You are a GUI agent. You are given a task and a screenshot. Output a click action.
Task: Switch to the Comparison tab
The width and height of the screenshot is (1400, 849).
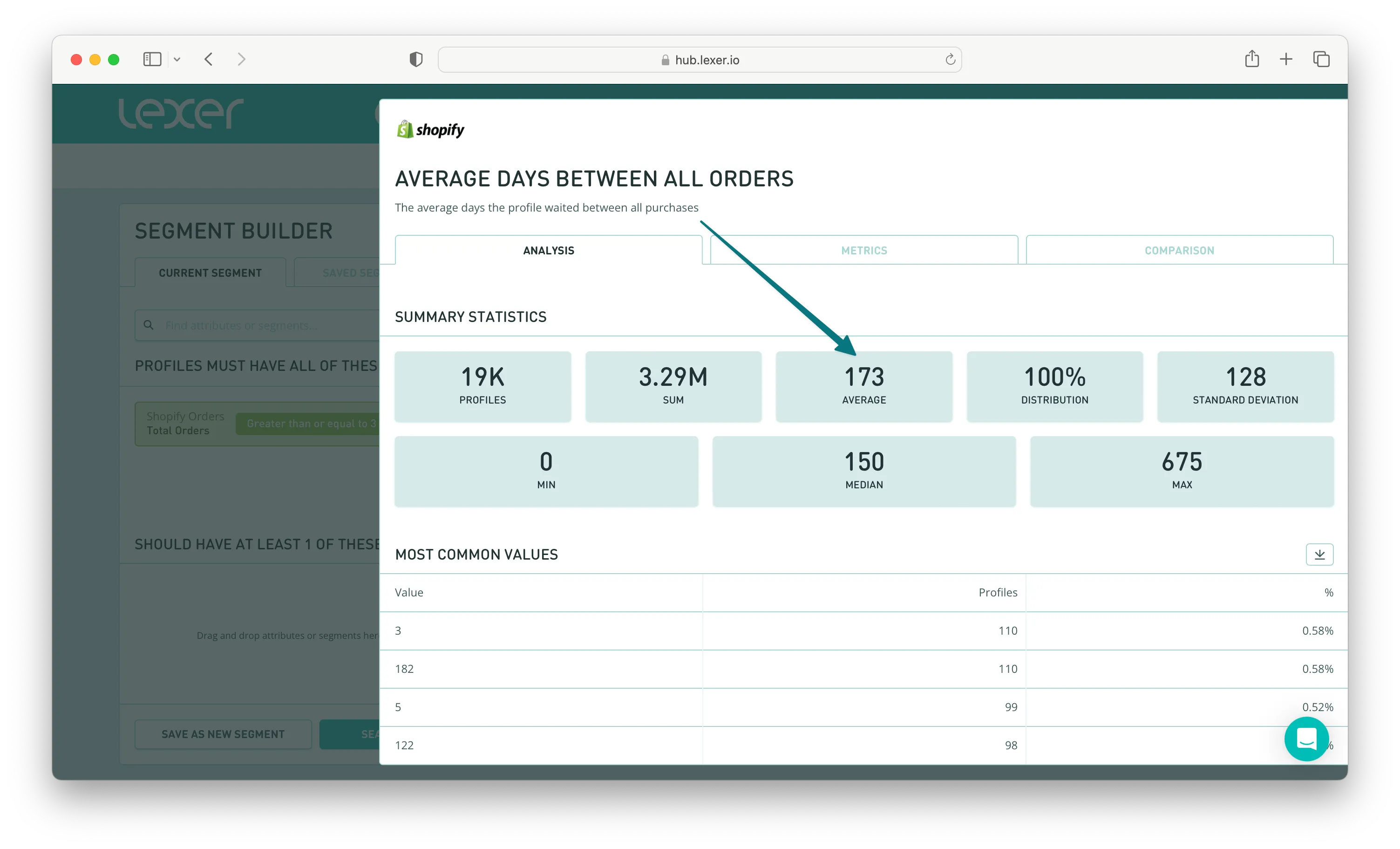pyautogui.click(x=1179, y=250)
